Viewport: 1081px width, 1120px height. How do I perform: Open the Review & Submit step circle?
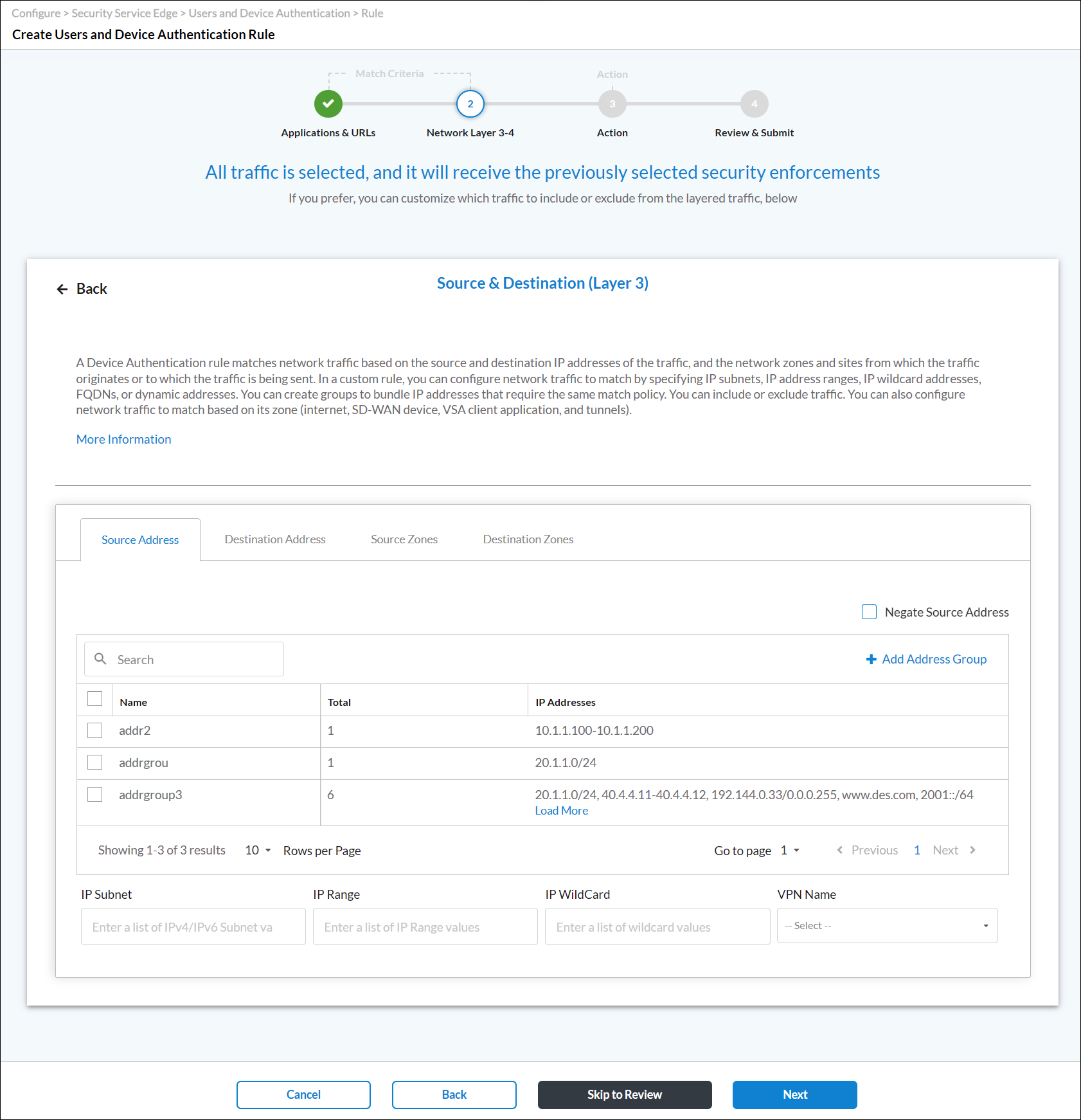click(x=753, y=104)
